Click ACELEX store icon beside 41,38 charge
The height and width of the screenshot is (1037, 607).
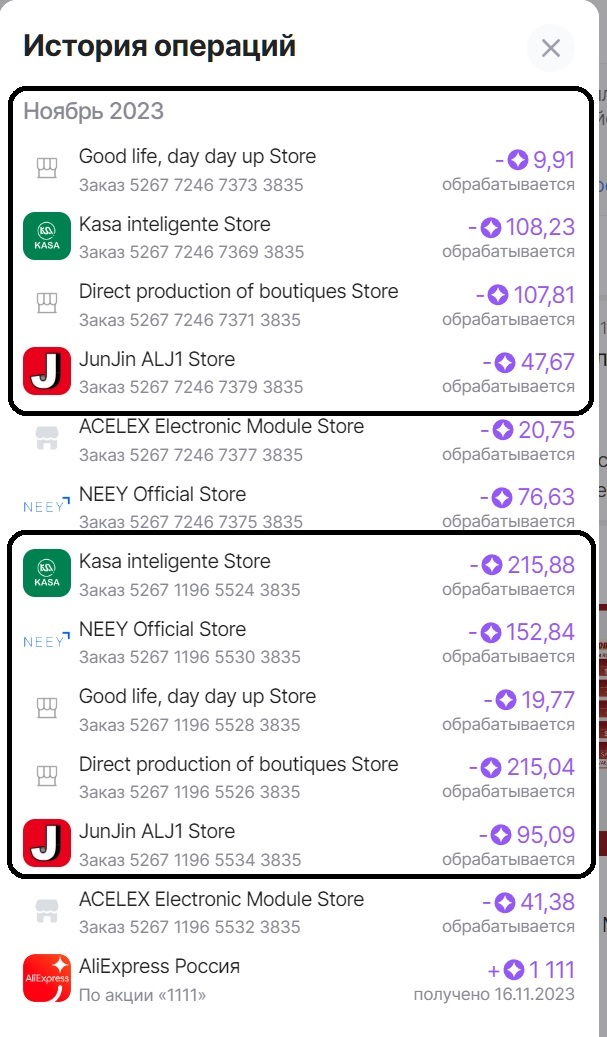43,911
